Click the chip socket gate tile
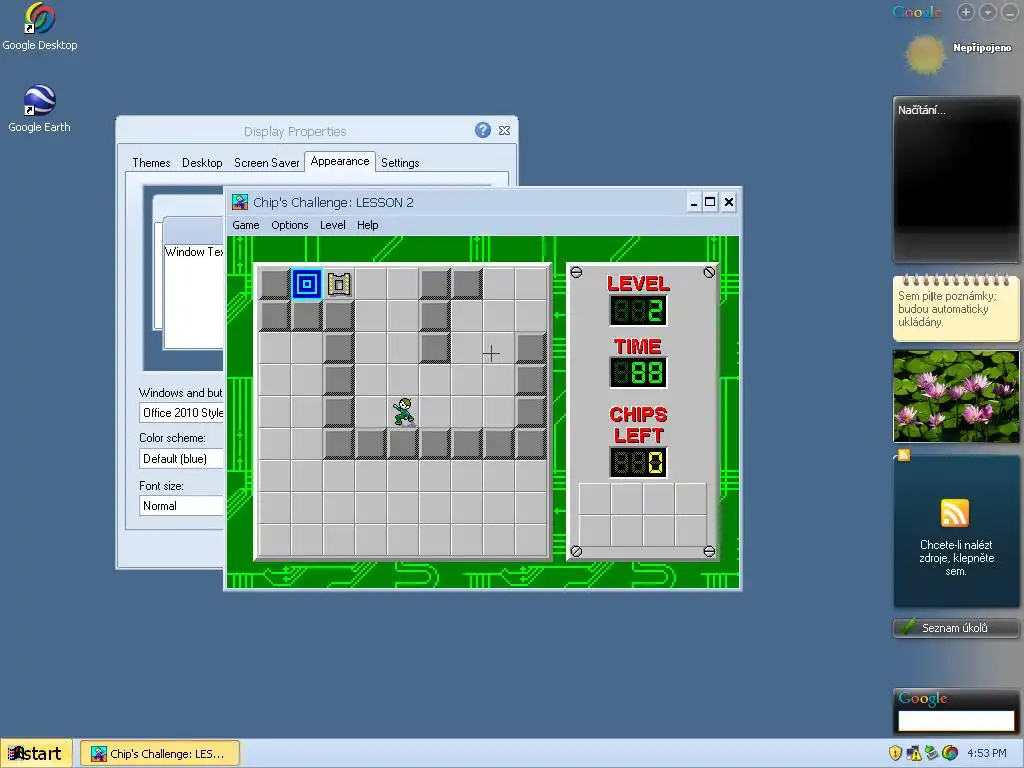 coord(339,284)
